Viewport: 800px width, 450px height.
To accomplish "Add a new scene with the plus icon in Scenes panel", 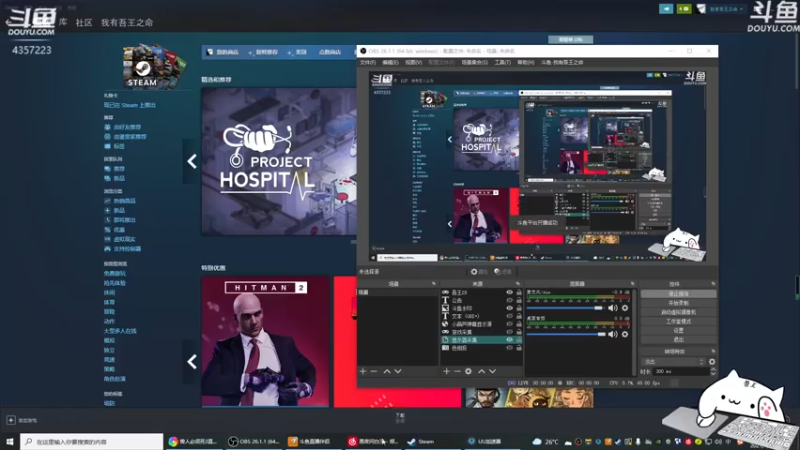I will (x=363, y=371).
